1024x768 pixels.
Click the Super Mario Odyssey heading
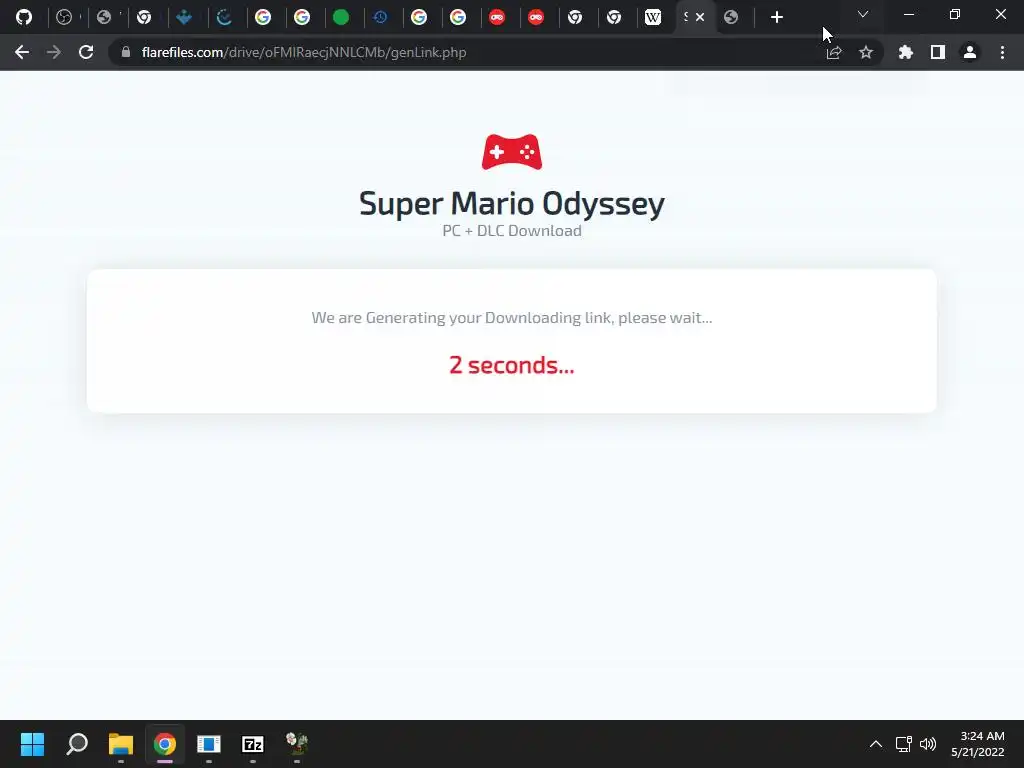512,203
